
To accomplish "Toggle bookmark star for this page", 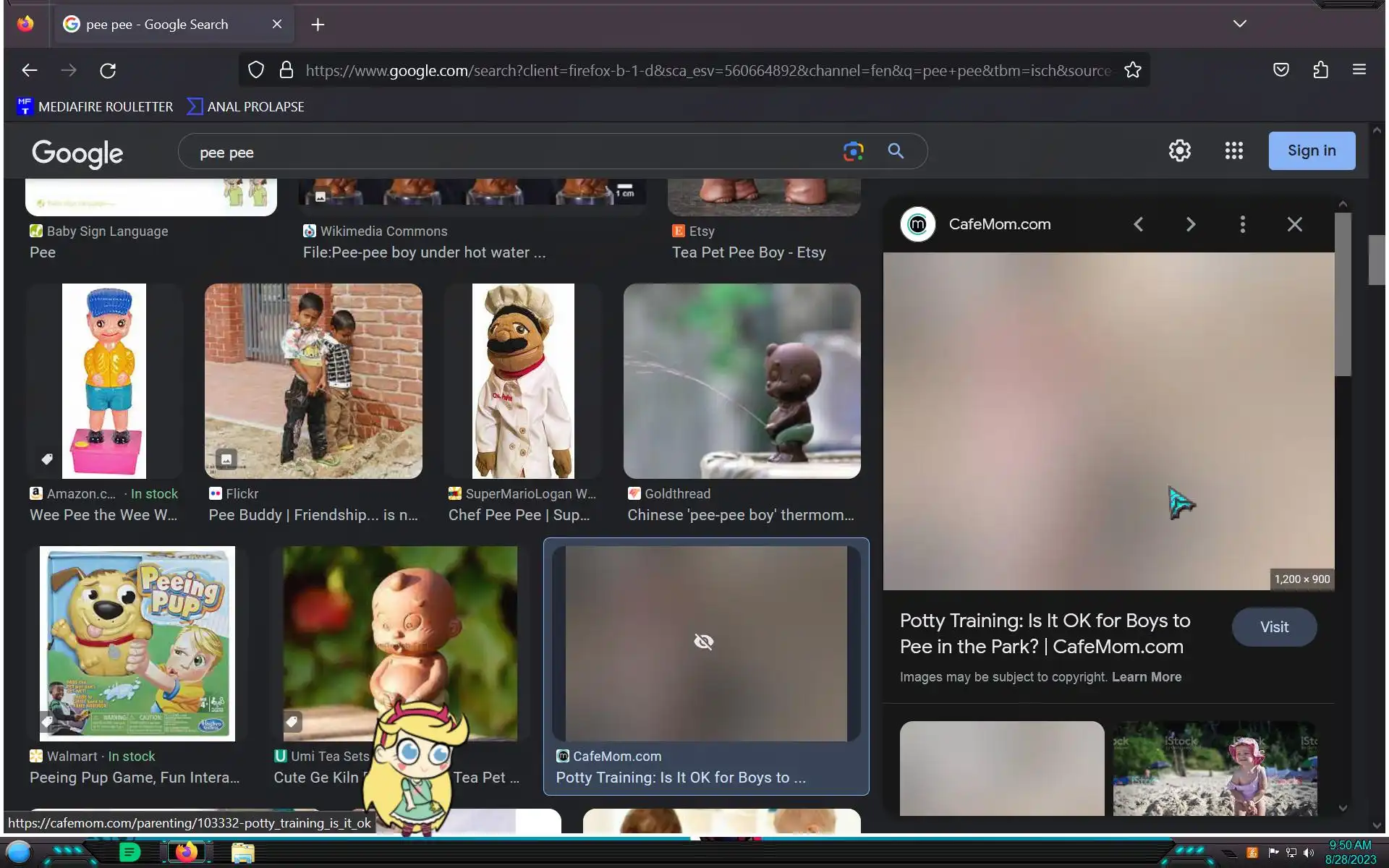I will point(1132,70).
